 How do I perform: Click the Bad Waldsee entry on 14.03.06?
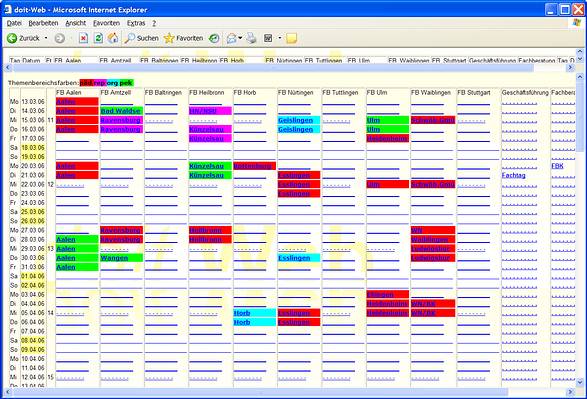(121, 111)
